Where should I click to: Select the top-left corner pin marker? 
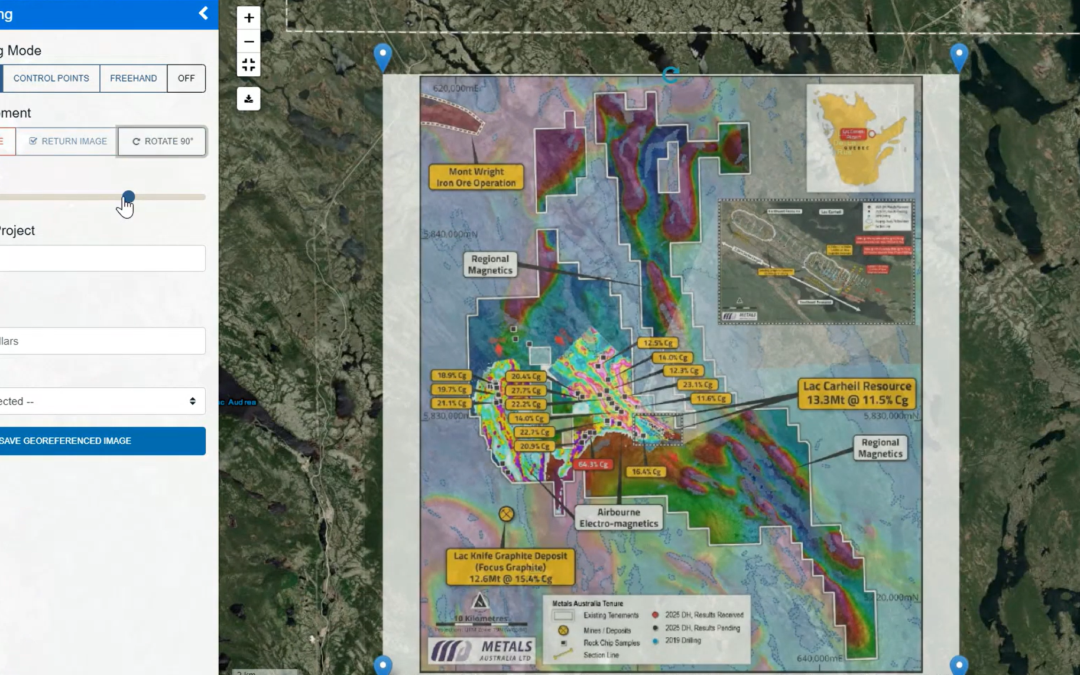click(x=382, y=56)
